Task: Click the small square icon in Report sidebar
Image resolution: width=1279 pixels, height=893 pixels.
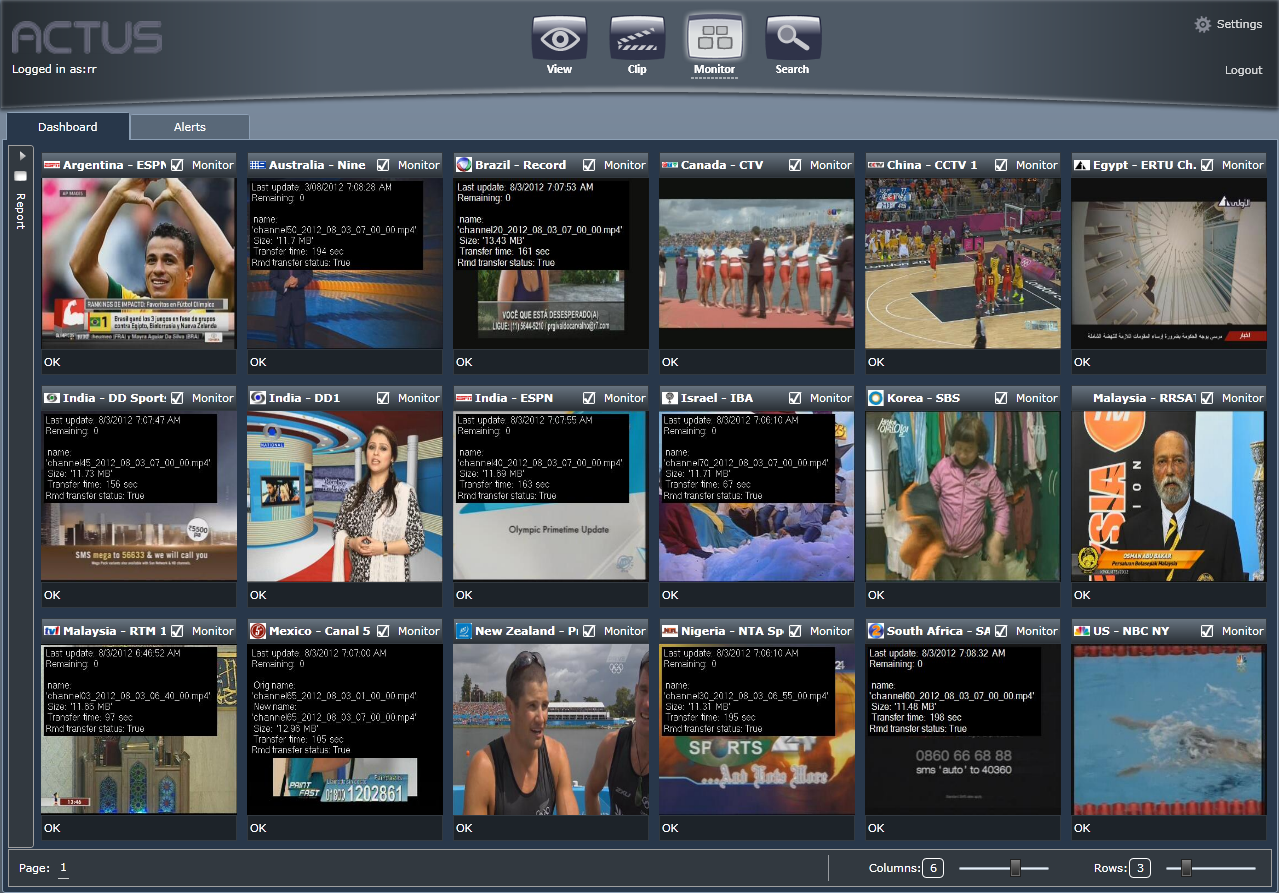Action: (19, 176)
